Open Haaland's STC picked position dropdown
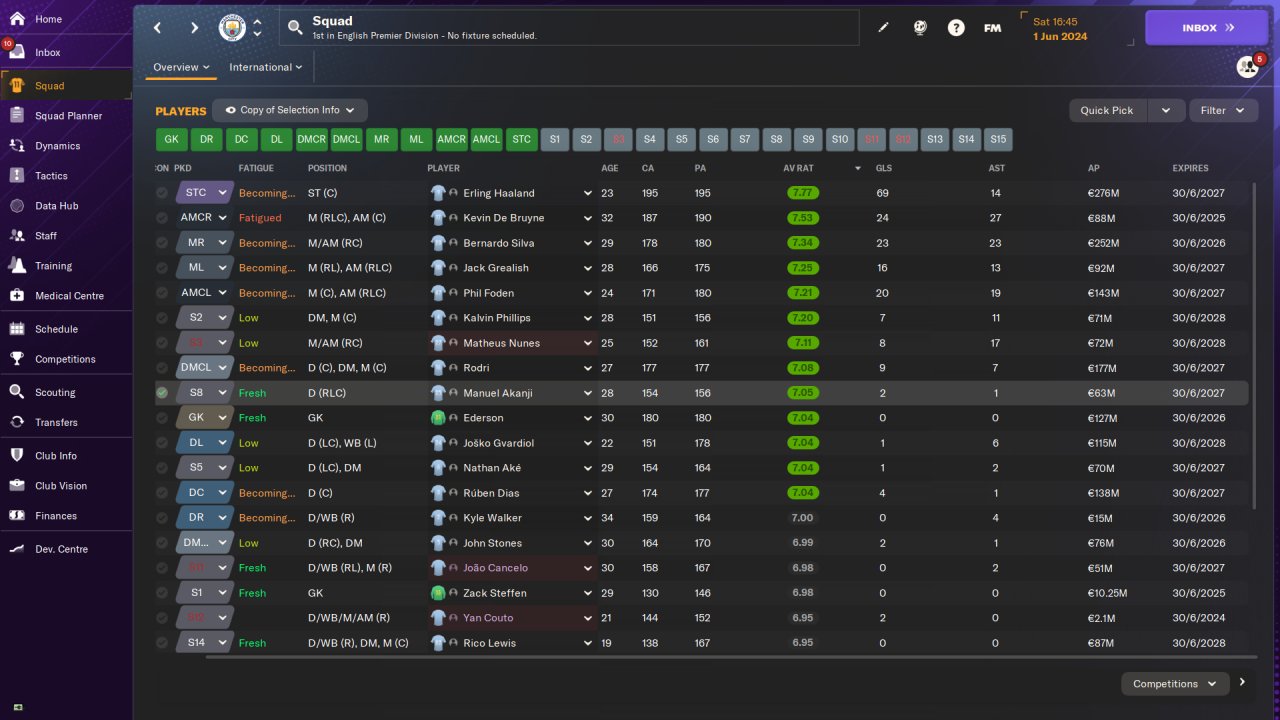This screenshot has width=1280, height=720. pyautogui.click(x=204, y=193)
